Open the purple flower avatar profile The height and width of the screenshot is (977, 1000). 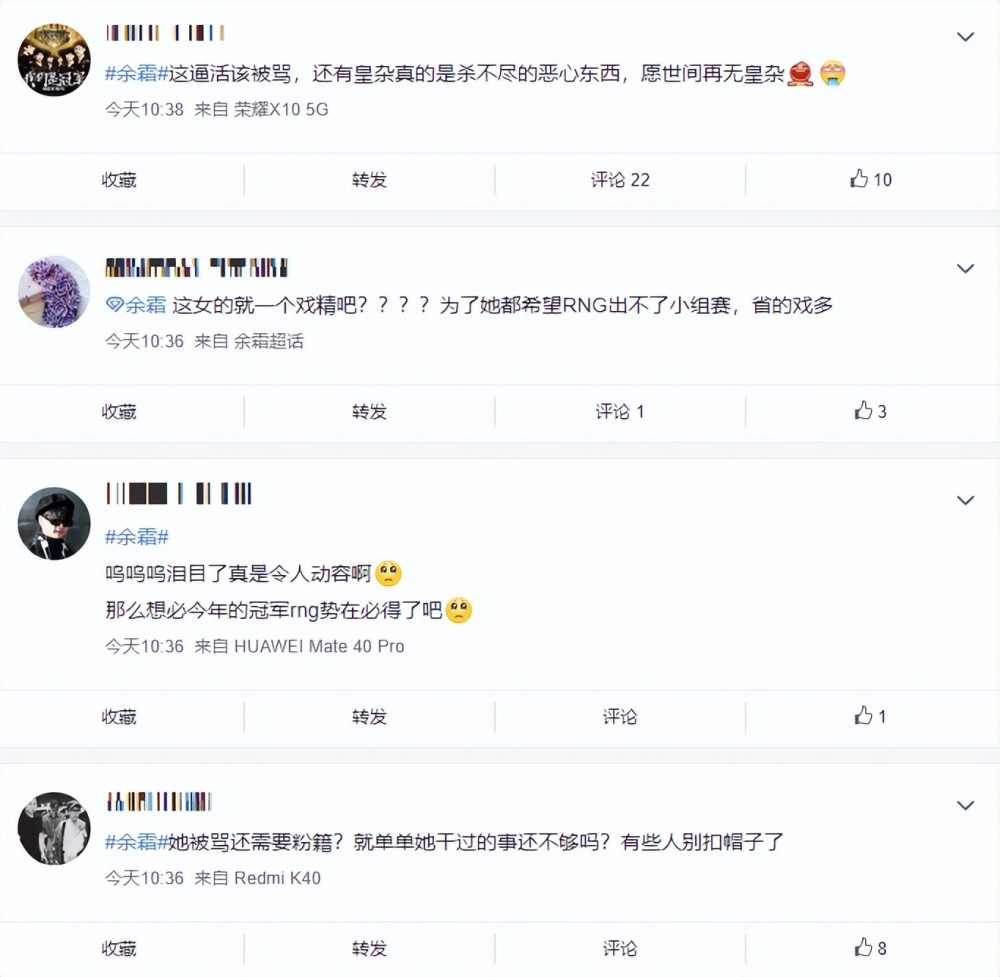click(54, 292)
